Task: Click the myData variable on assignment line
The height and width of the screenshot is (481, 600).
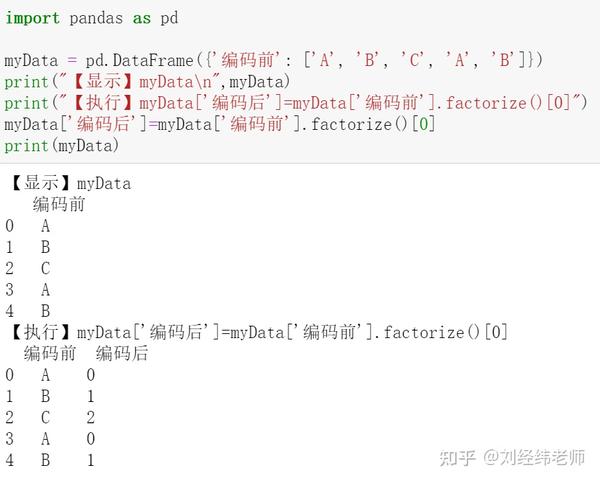Action: coord(31,60)
